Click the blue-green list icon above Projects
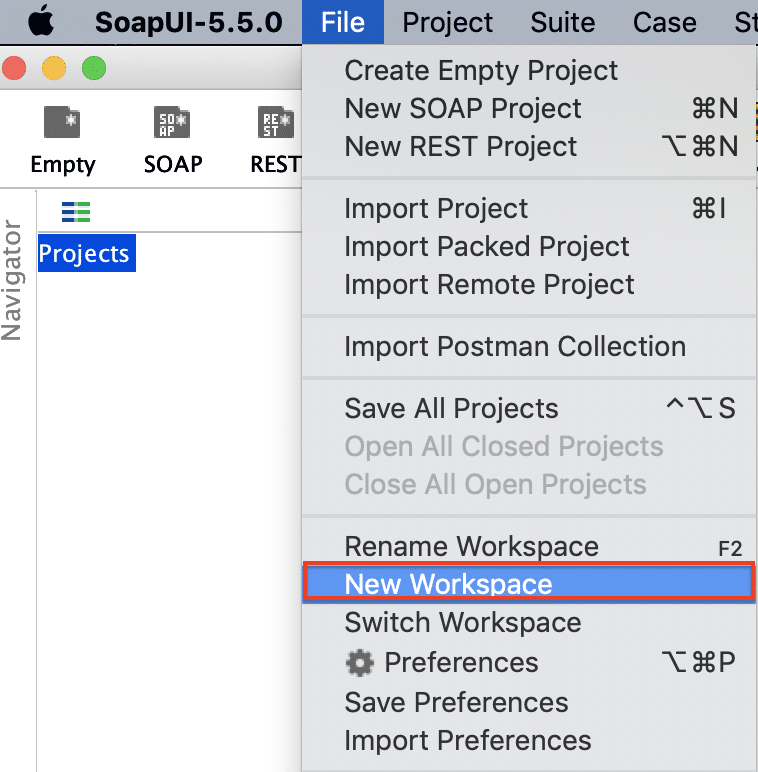Image resolution: width=758 pixels, height=772 pixels. pos(76,212)
